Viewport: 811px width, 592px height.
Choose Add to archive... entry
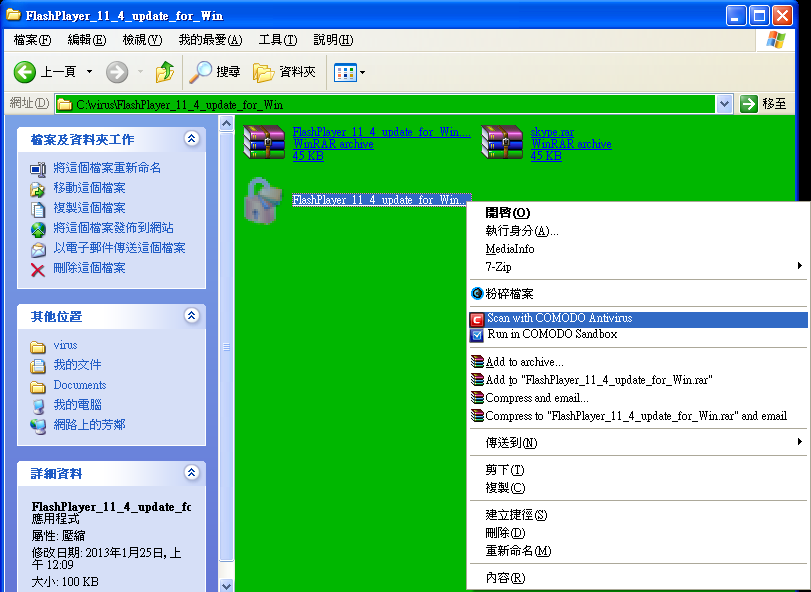pos(638,362)
